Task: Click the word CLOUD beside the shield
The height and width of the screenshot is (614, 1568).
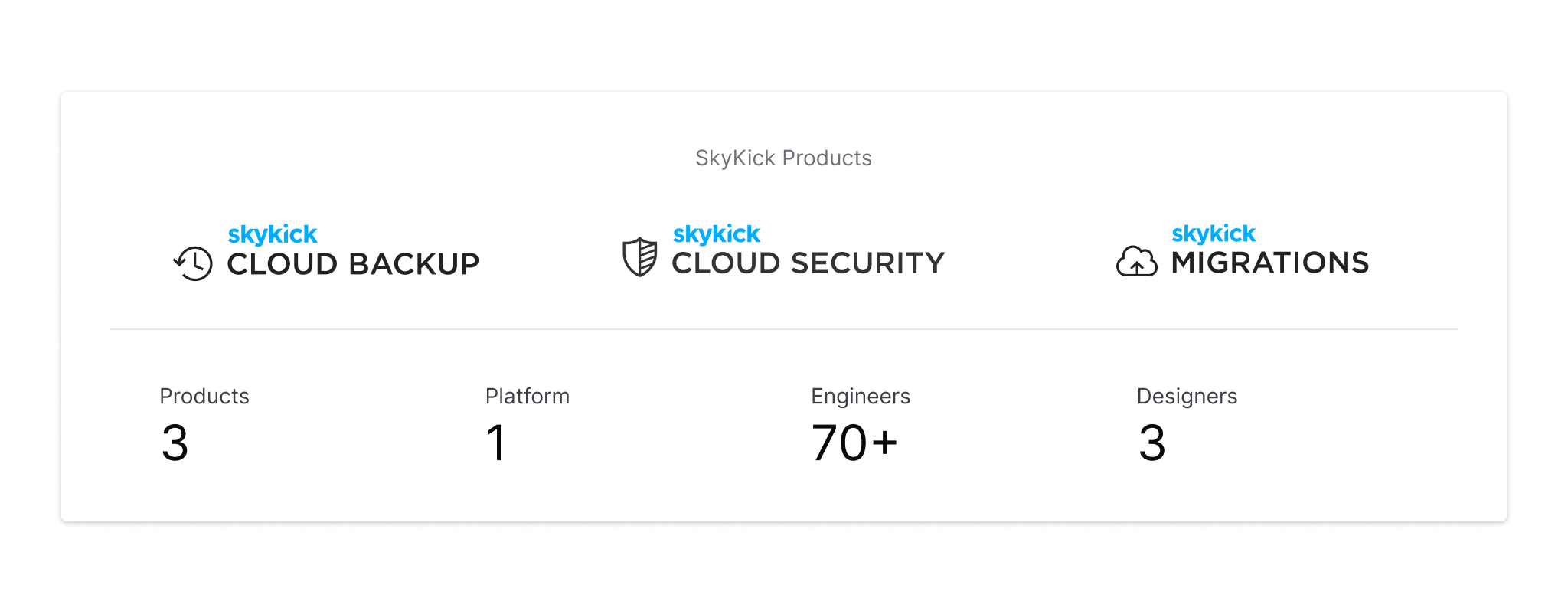Action: [x=726, y=263]
